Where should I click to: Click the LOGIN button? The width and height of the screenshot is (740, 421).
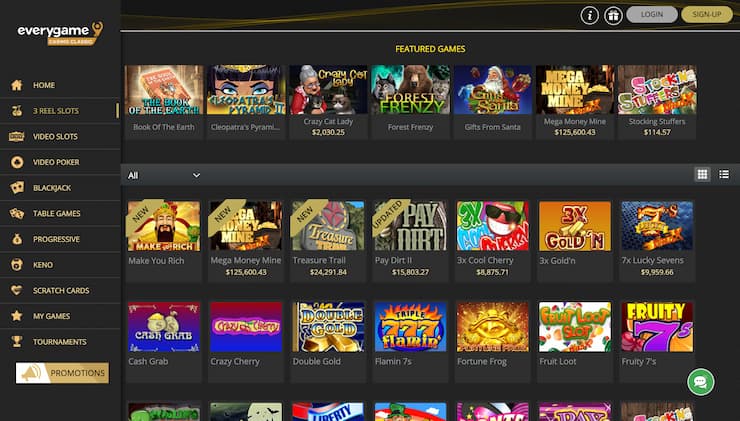(x=652, y=15)
